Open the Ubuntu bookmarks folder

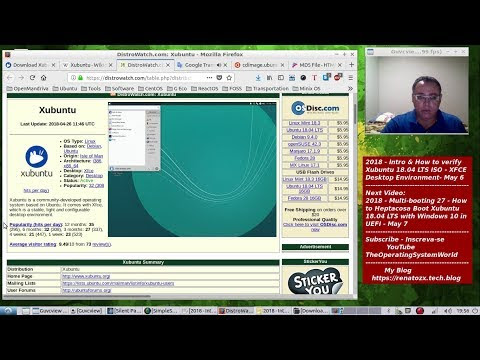pyautogui.click(x=65, y=89)
